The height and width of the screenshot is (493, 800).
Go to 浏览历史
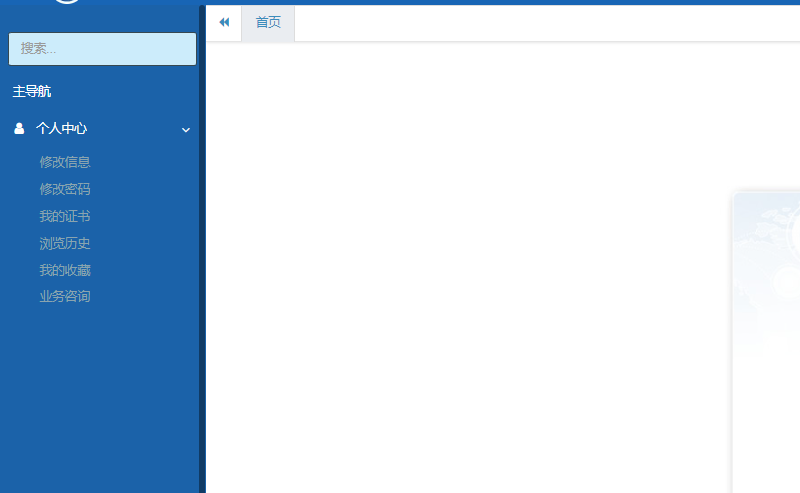[65, 243]
